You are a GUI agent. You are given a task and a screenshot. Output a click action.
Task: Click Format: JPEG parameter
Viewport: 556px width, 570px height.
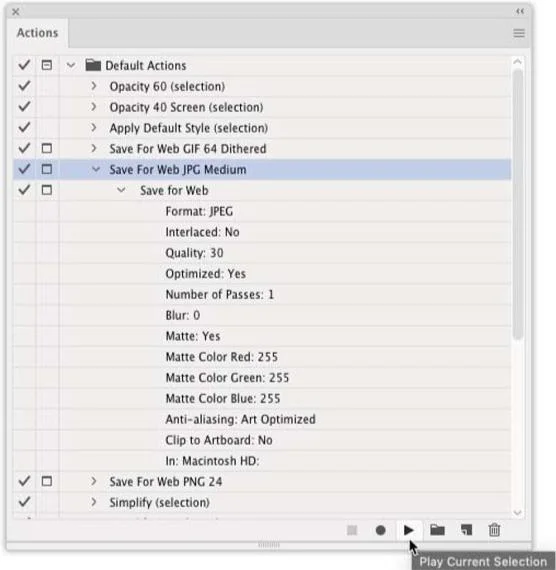tap(199, 211)
